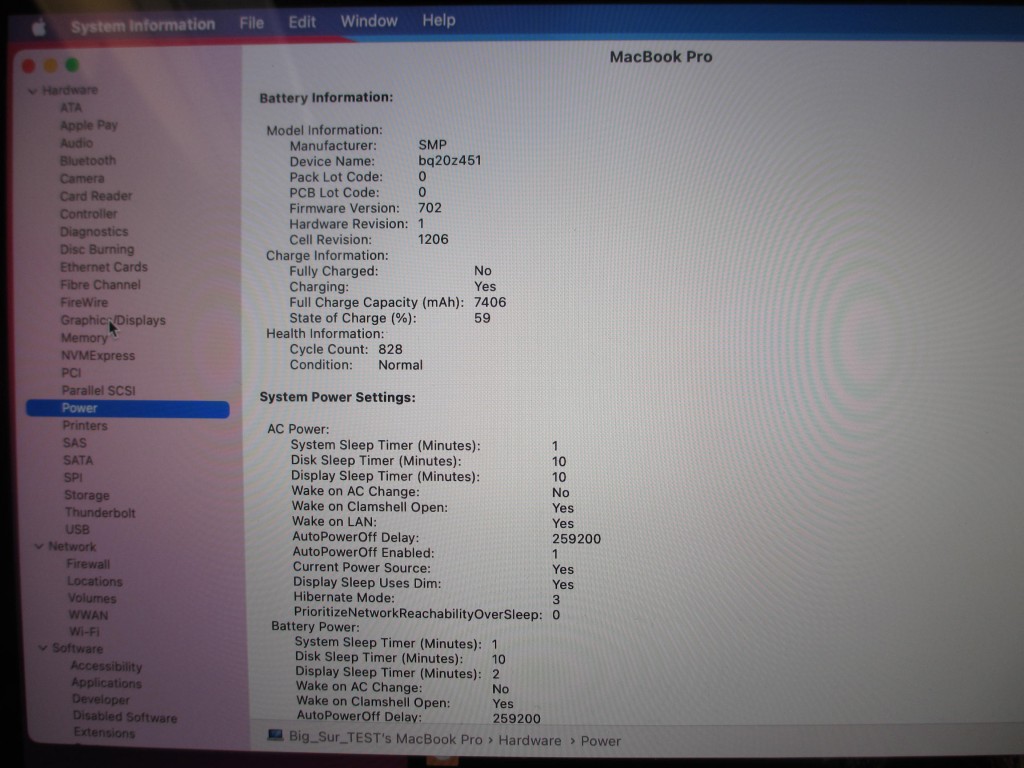
Task: Select FireWire in the sidebar
Action: click(84, 302)
